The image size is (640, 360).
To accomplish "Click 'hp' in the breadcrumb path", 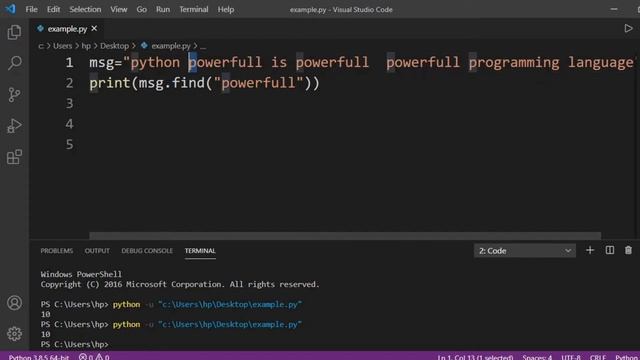I will pyautogui.click(x=86, y=46).
